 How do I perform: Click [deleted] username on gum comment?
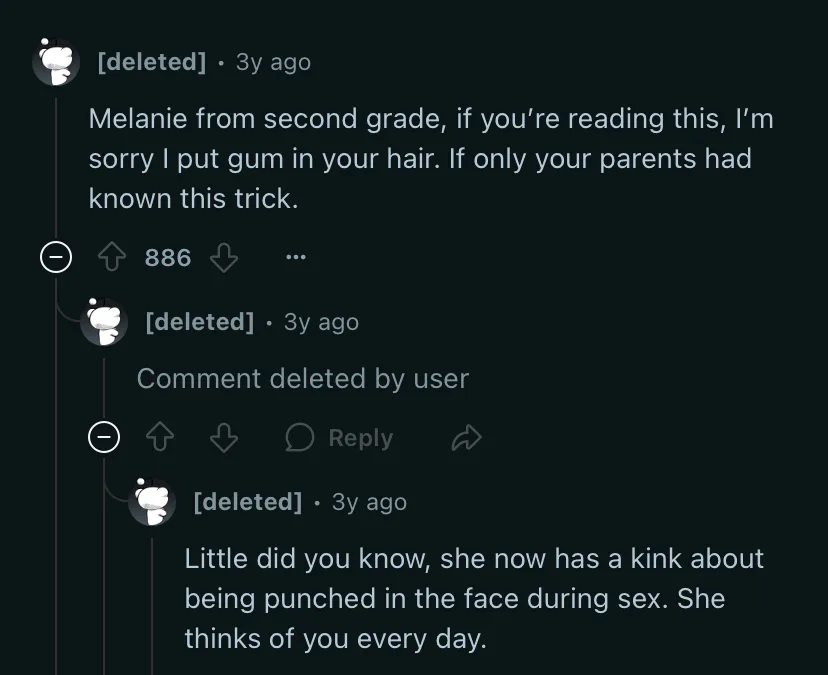coord(152,62)
